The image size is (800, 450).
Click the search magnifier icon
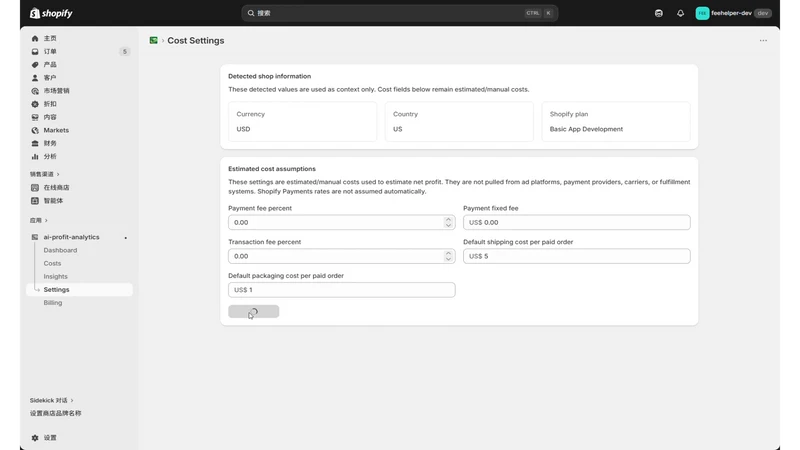point(251,13)
